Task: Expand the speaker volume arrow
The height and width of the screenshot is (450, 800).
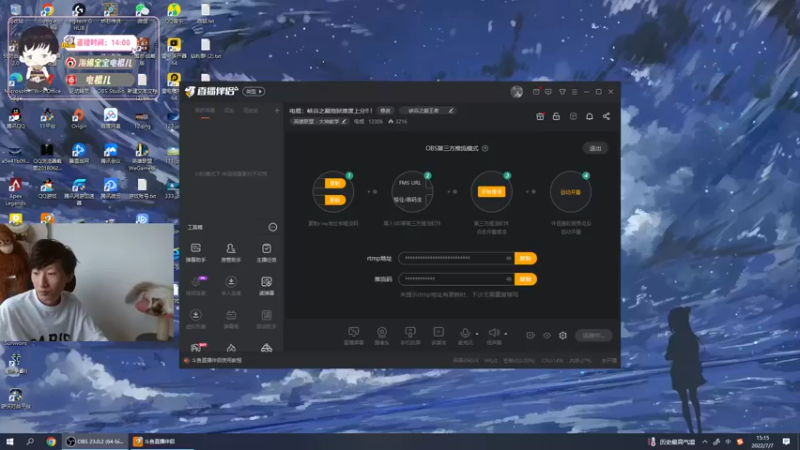Action: 506,334
